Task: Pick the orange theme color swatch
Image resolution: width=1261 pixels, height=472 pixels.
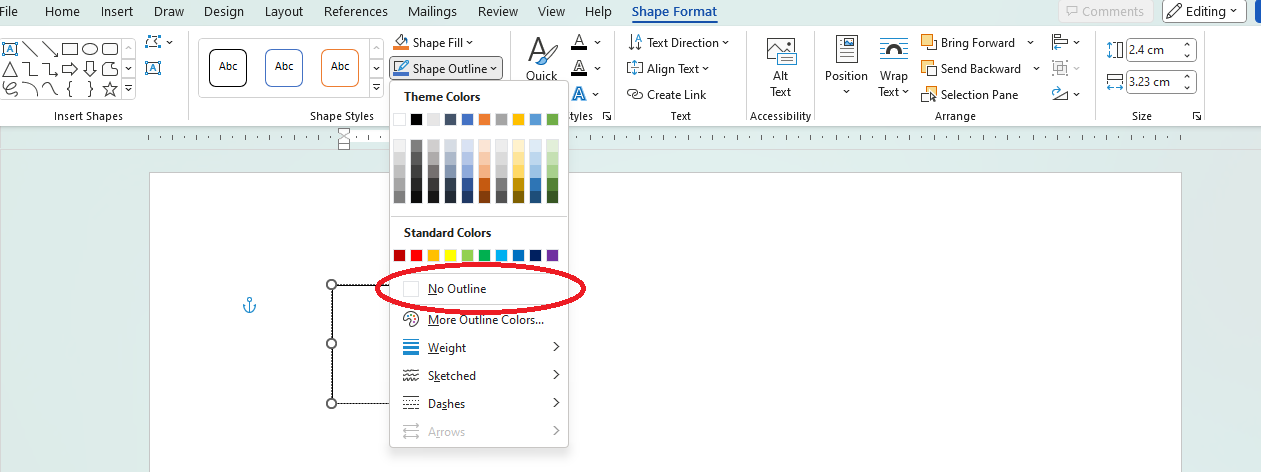Action: 485,119
